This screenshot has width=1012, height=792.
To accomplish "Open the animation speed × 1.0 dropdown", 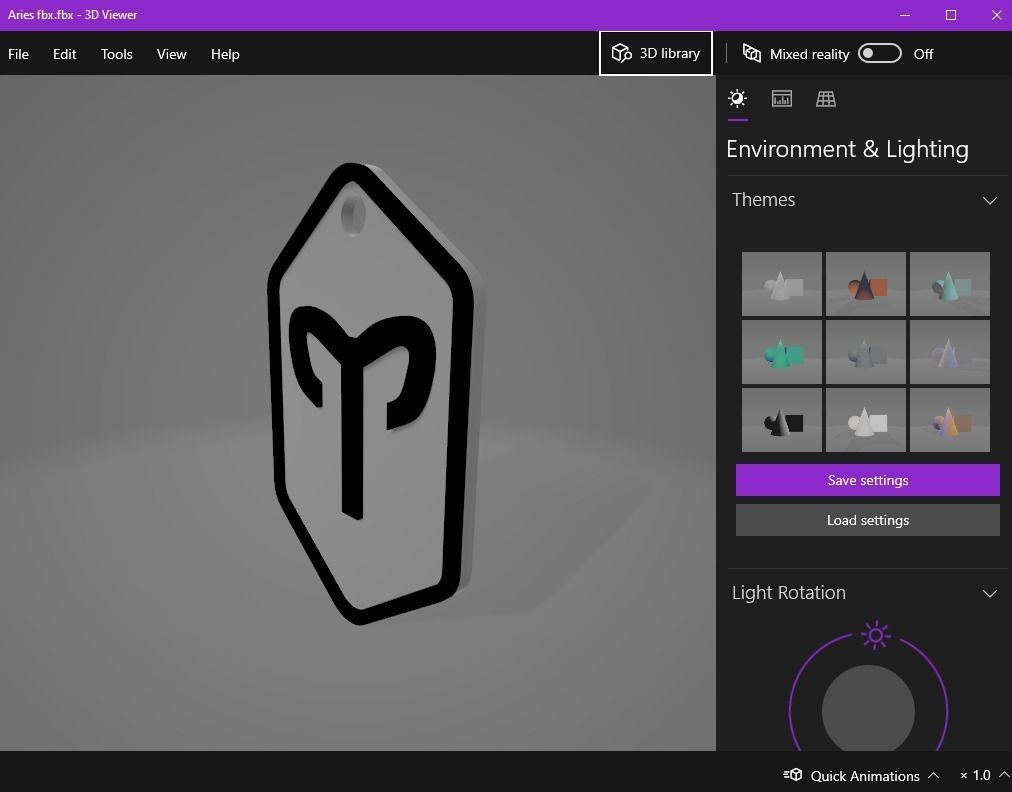I will 982,775.
